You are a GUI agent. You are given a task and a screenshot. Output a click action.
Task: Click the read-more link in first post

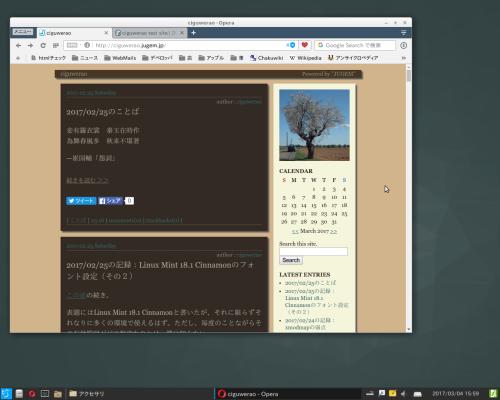(x=87, y=180)
